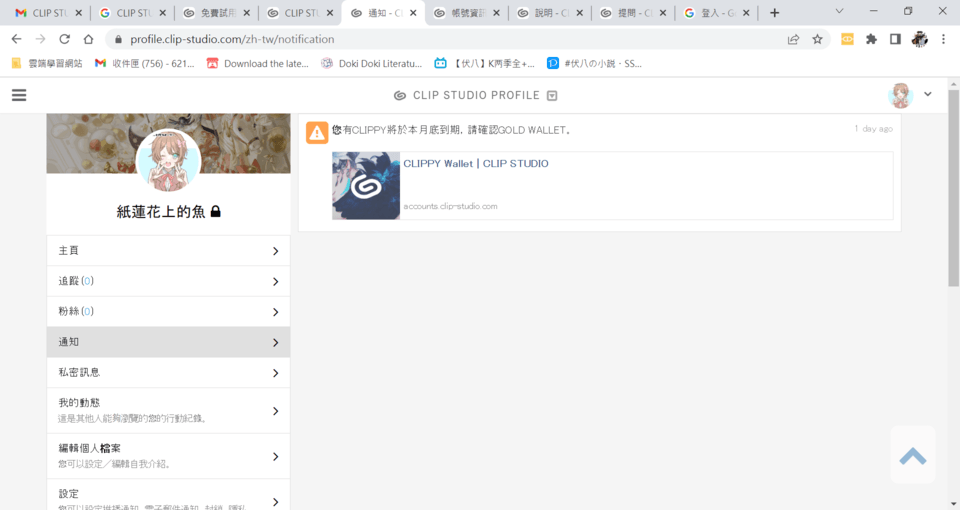Select the 通知 menu item

click(168, 342)
